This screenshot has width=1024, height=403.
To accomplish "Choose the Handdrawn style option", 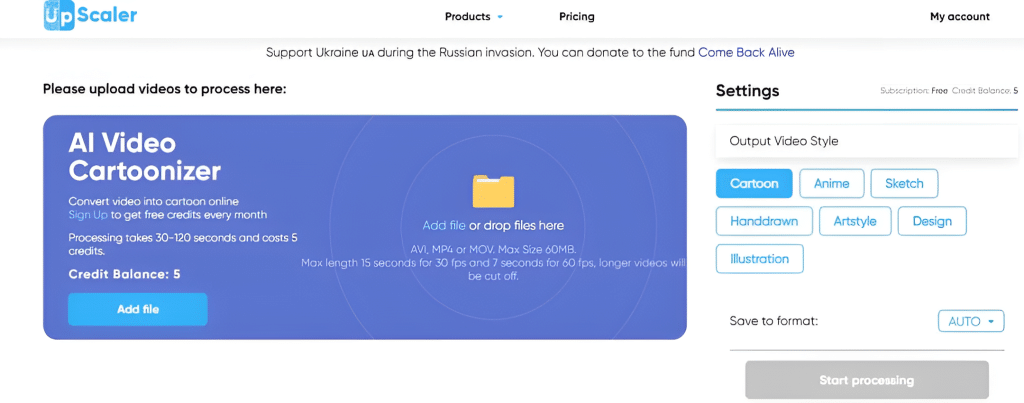I will click(x=762, y=221).
